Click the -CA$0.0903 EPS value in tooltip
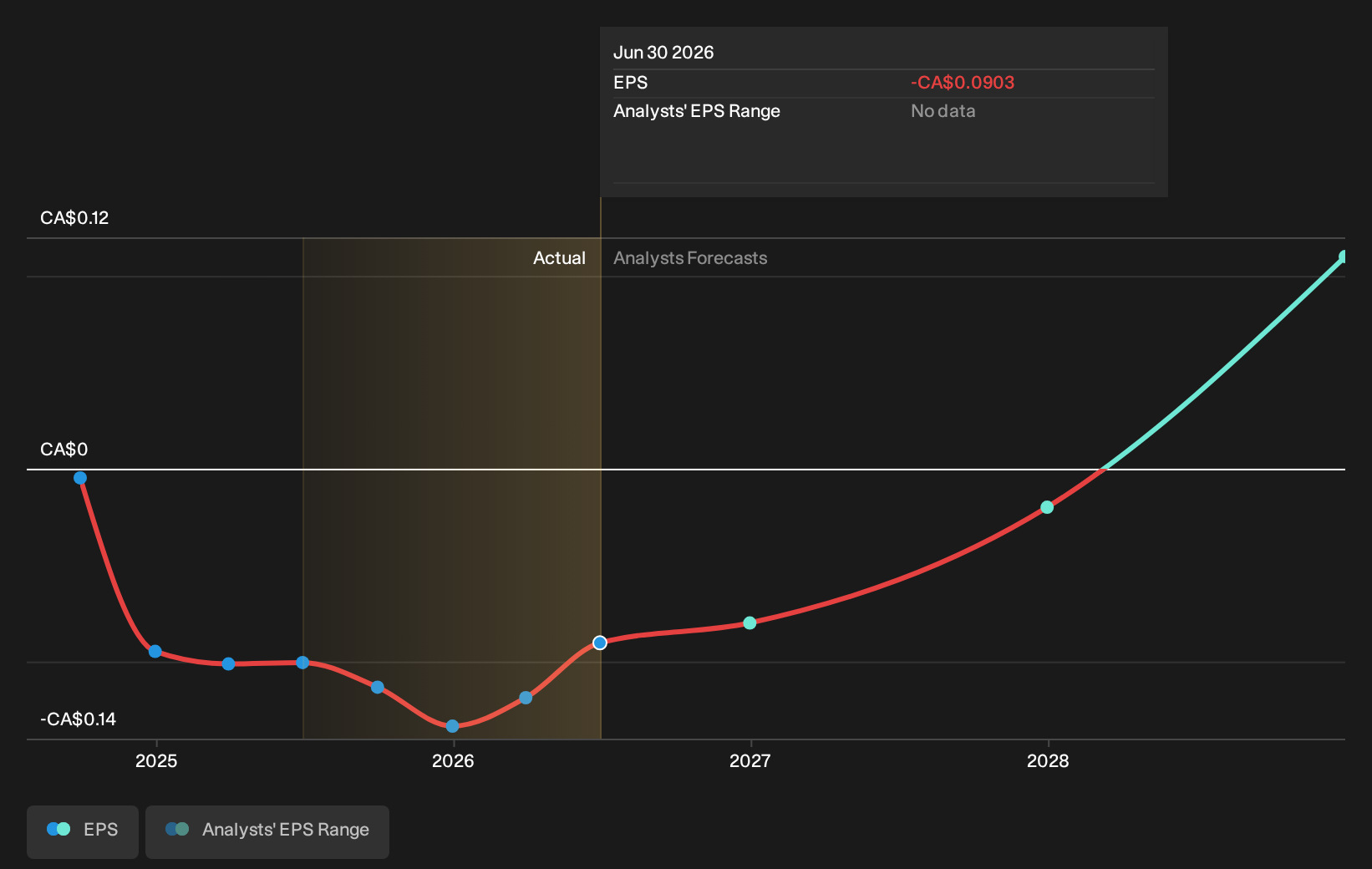The width and height of the screenshot is (1372, 869). click(963, 83)
